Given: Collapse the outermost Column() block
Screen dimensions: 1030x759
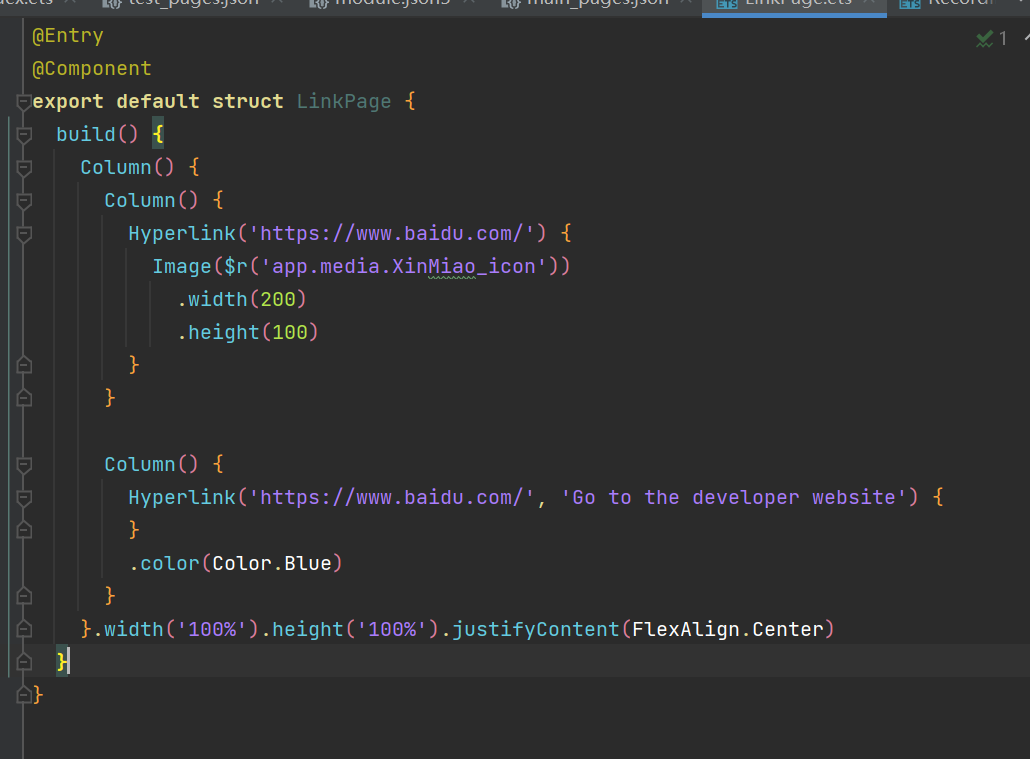Looking at the screenshot, I should point(24,168).
